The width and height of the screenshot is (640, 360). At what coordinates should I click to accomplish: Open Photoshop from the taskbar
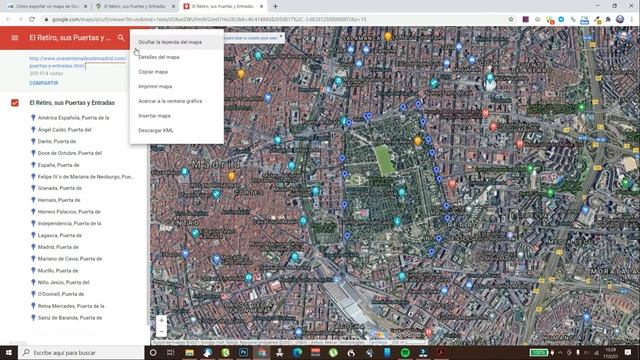tap(243, 353)
